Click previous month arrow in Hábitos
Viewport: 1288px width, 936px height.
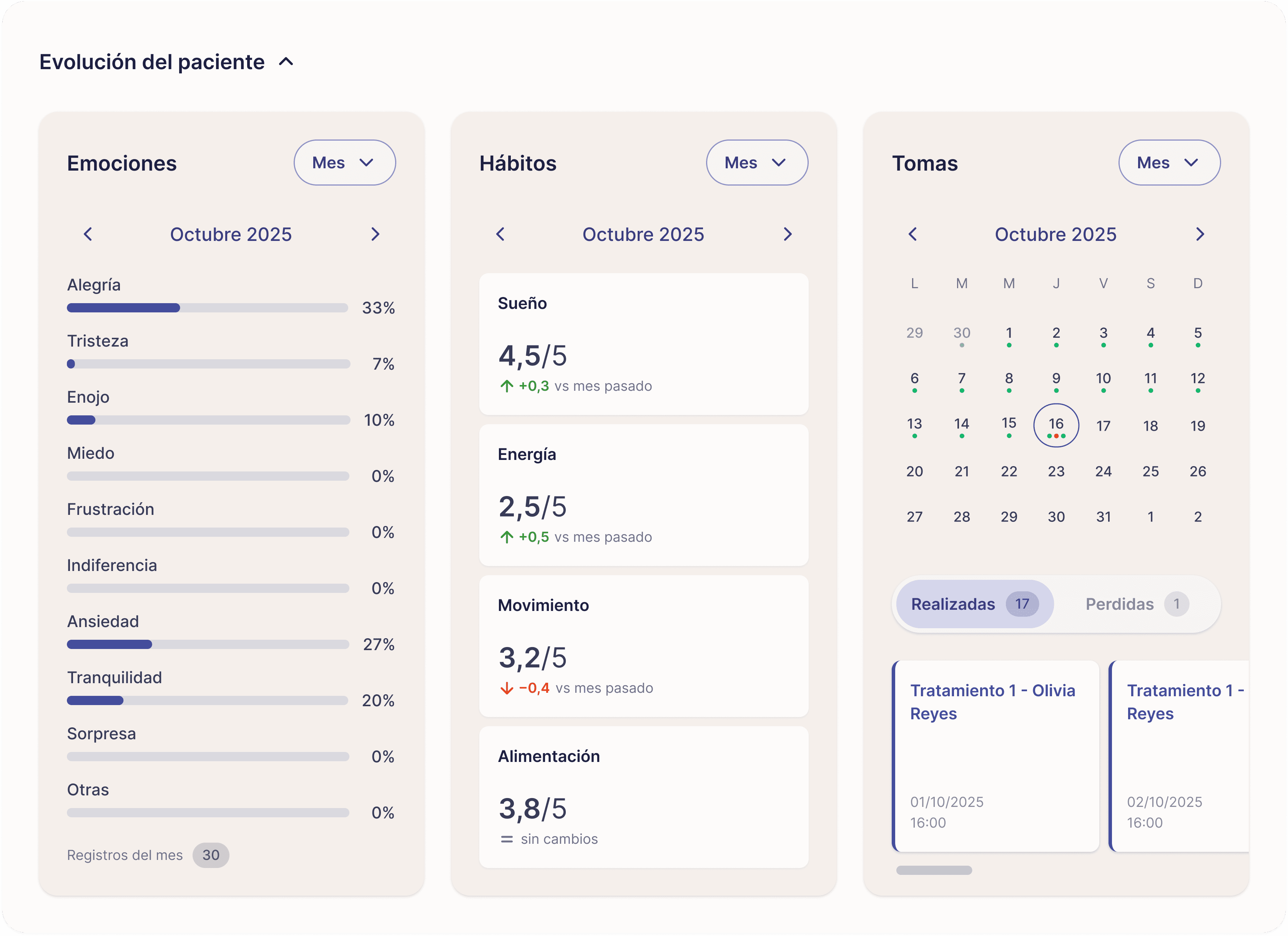point(500,234)
